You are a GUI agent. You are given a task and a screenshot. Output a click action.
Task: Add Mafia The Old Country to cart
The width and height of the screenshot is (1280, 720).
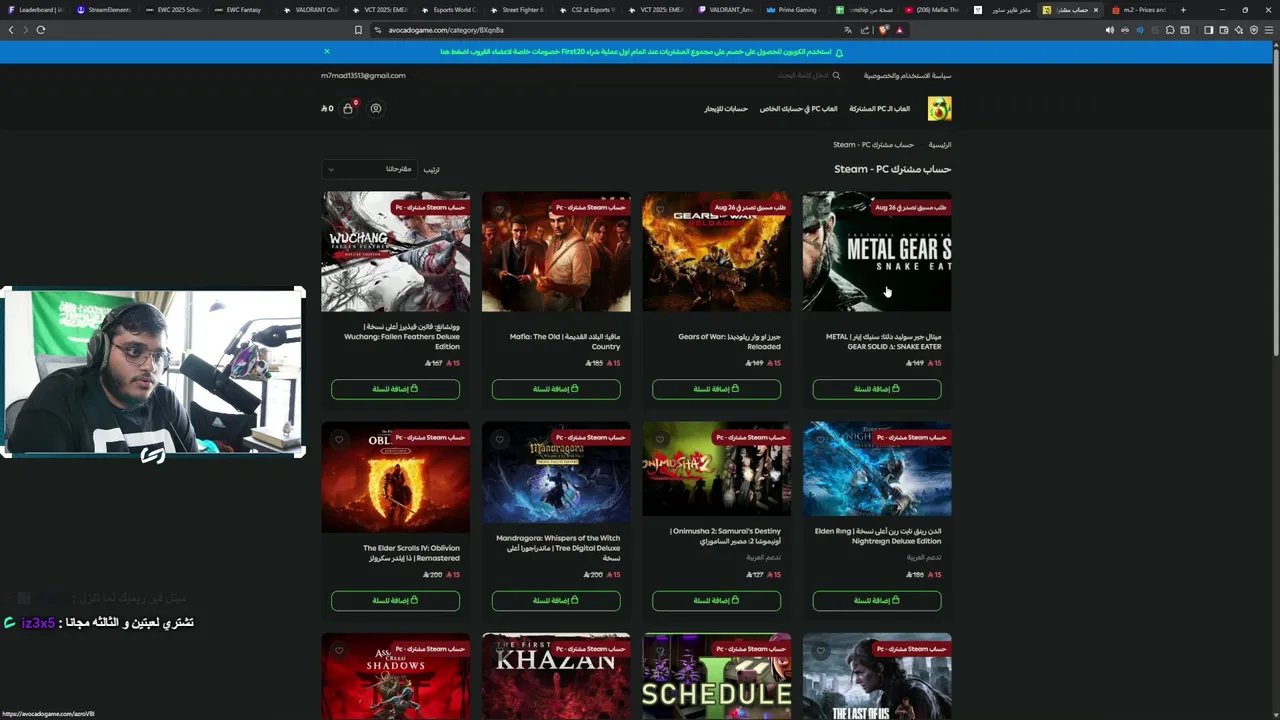coord(556,389)
